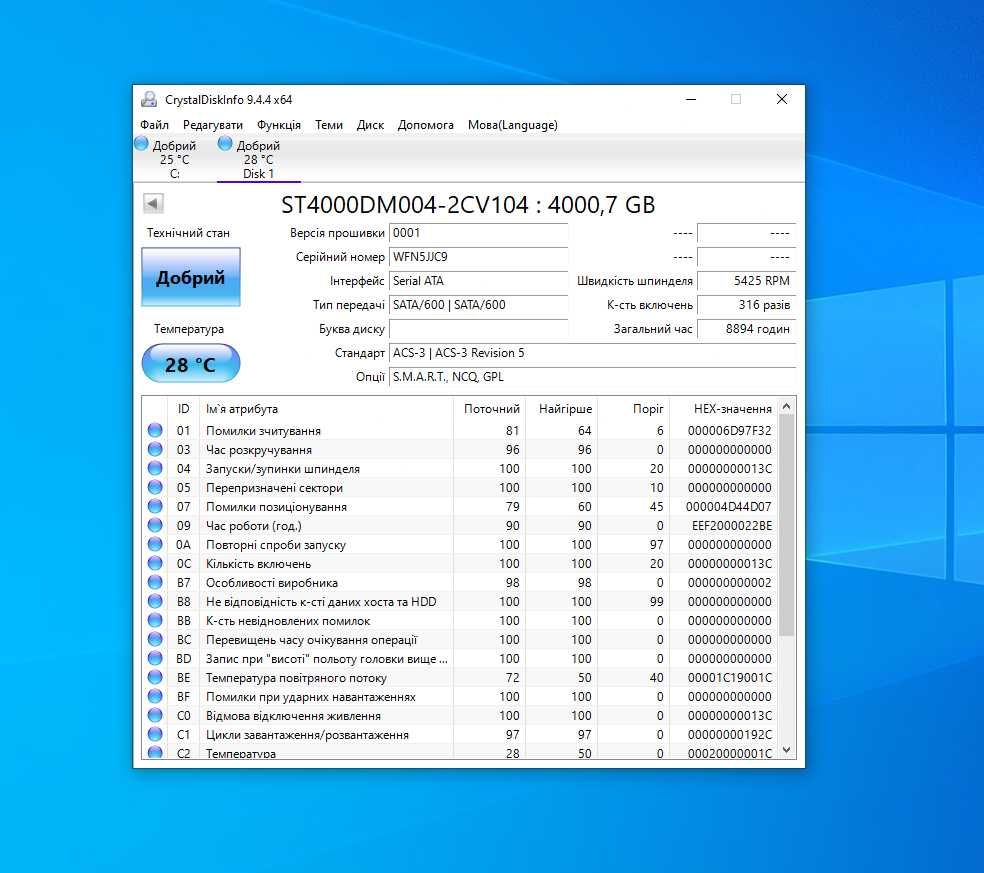Click status icon of attribute 07
984x873 pixels.
point(155,506)
